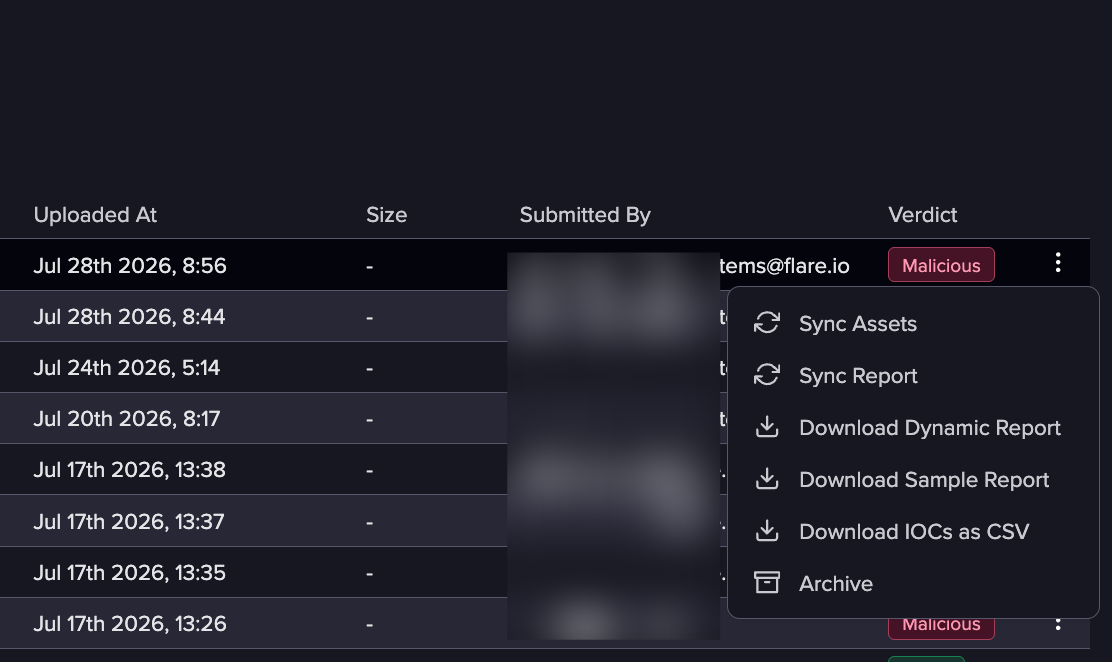Select Download Dynamic Report menu entry
Image resolution: width=1112 pixels, height=662 pixels.
pyautogui.click(x=913, y=428)
